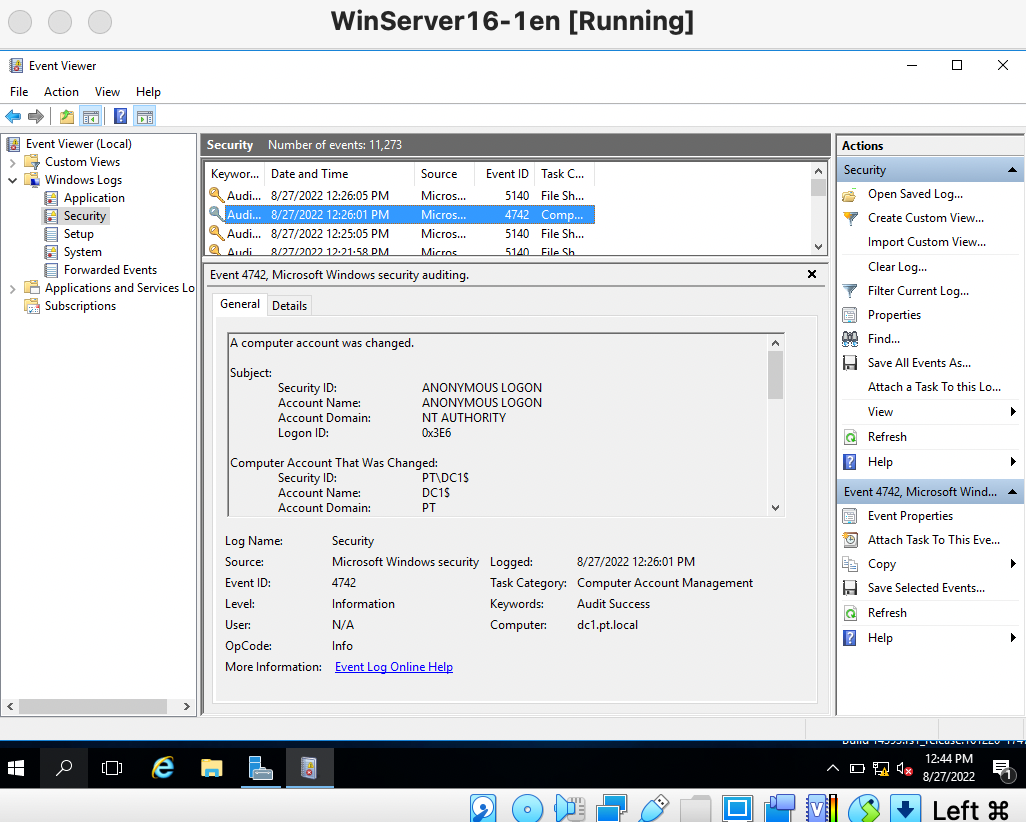Select the System log in the tree
Screen dimensions: 1026x822
pos(82,252)
